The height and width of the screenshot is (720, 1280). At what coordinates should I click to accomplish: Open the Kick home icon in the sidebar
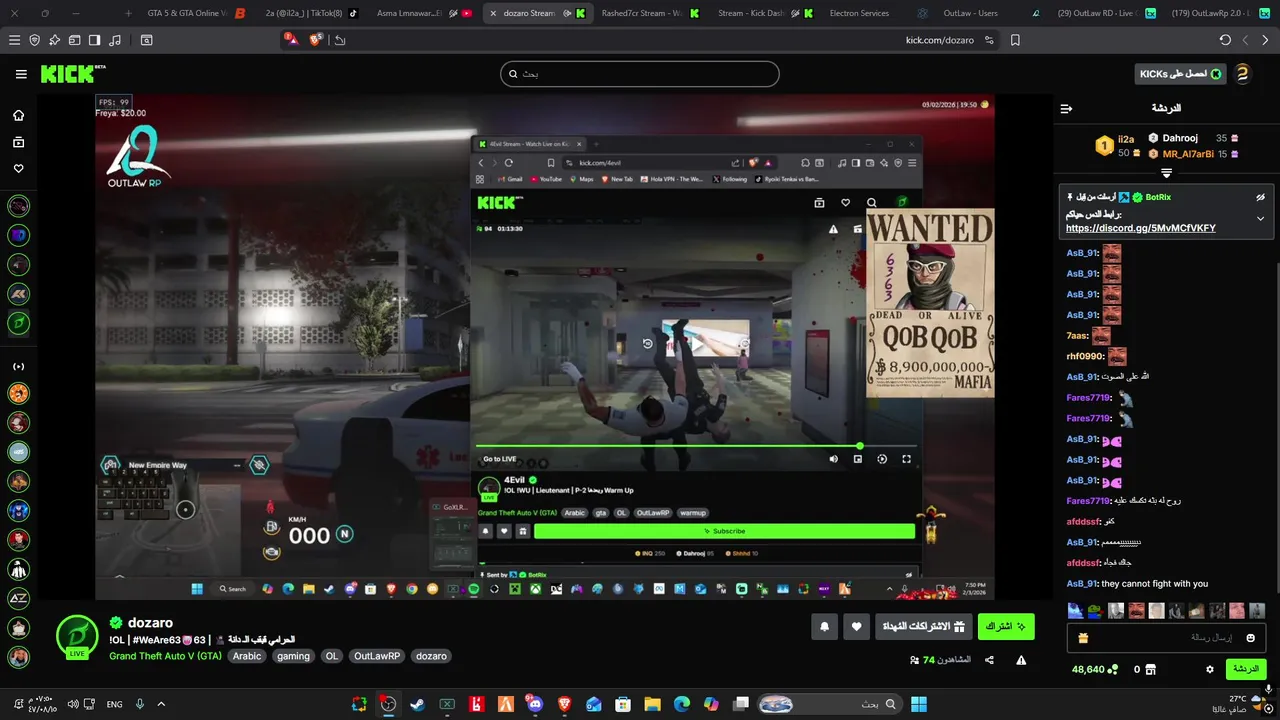click(18, 115)
